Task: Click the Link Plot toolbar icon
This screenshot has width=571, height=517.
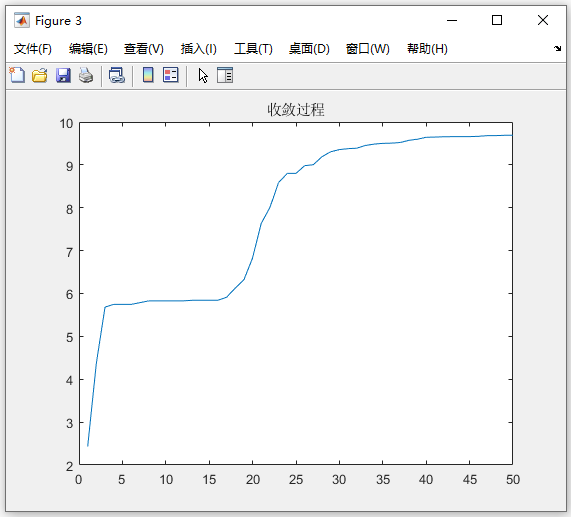Action: [117, 75]
